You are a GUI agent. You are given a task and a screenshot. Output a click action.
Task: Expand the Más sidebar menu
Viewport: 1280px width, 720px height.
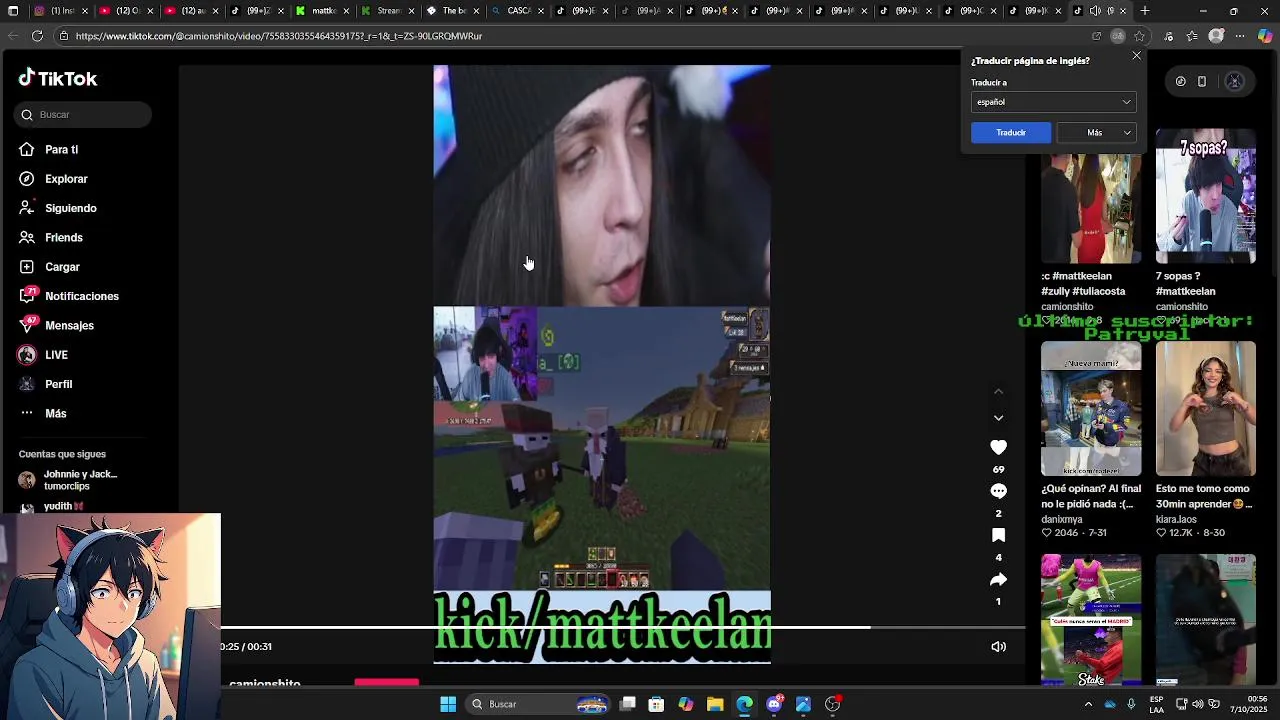pos(55,413)
